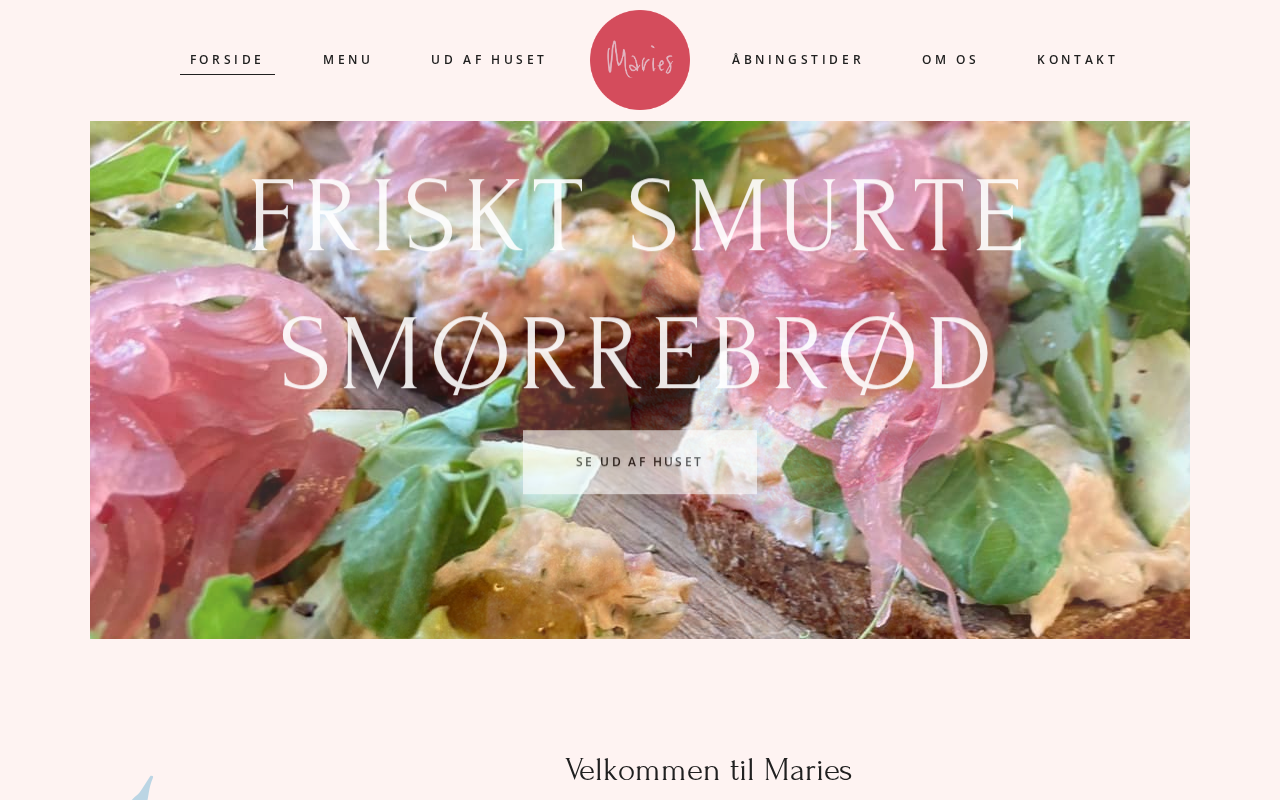Click the word FRISKT in the hero headline
Viewport: 1280px width, 800px height.
tap(416, 216)
